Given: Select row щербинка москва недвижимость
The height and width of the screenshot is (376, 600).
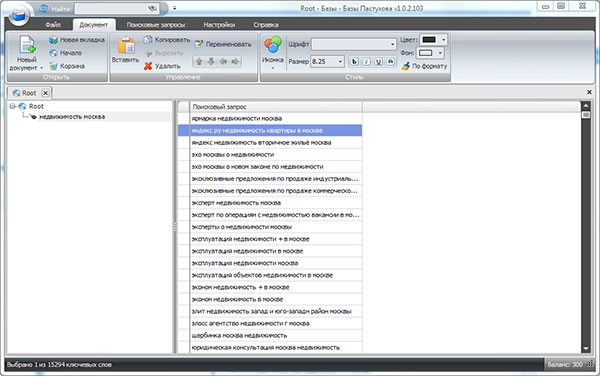Looking at the screenshot, I should coord(276,335).
